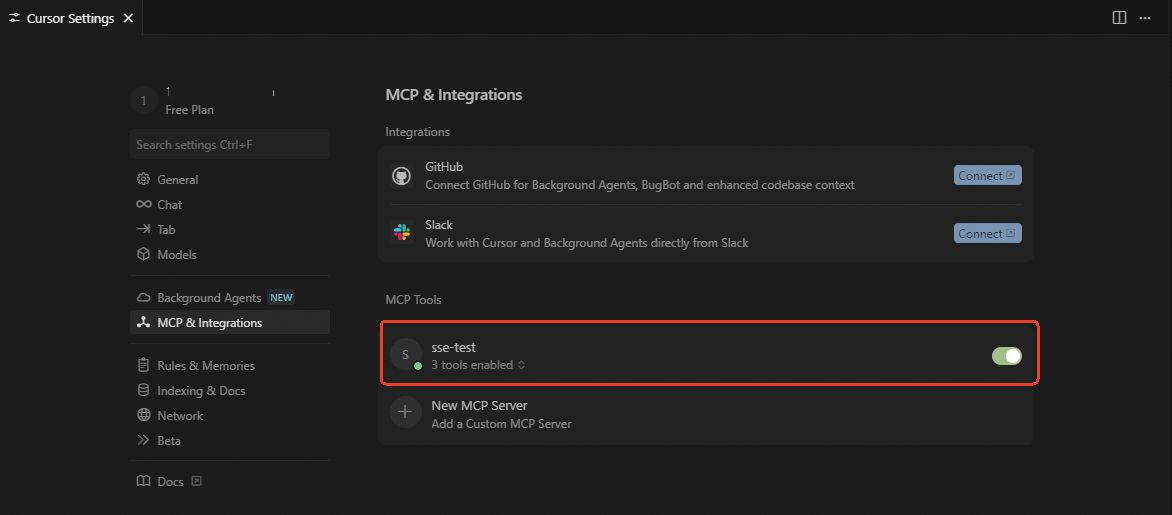The width and height of the screenshot is (1172, 515).
Task: Click the external link icon beside Docs
Action: tap(197, 481)
